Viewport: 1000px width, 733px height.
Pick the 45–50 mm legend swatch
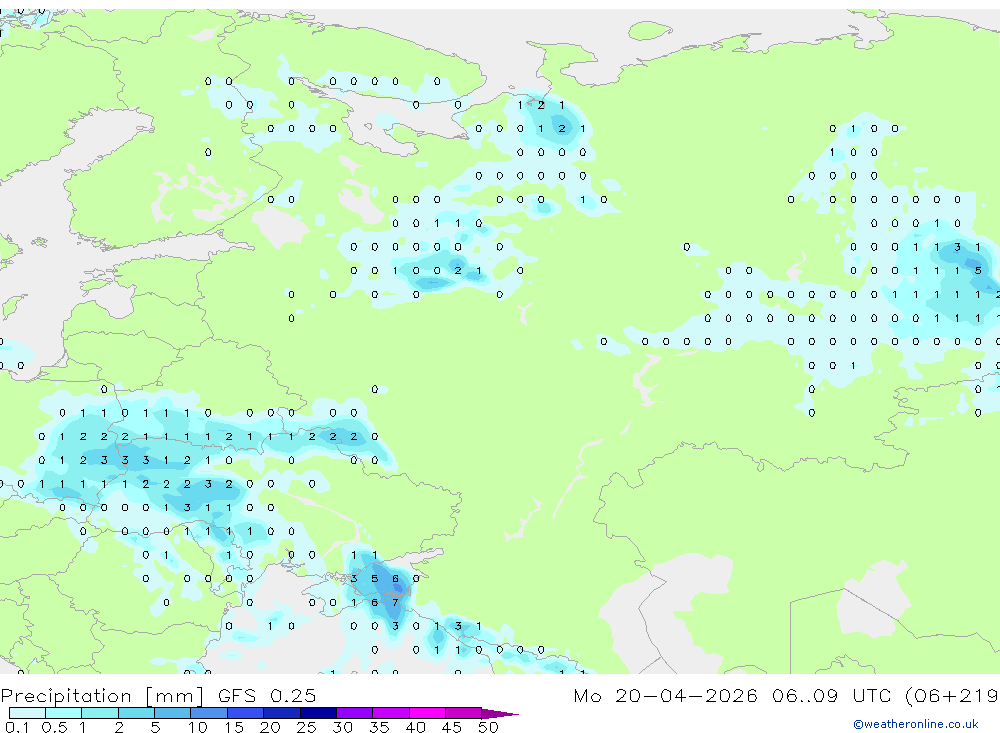click(x=464, y=713)
